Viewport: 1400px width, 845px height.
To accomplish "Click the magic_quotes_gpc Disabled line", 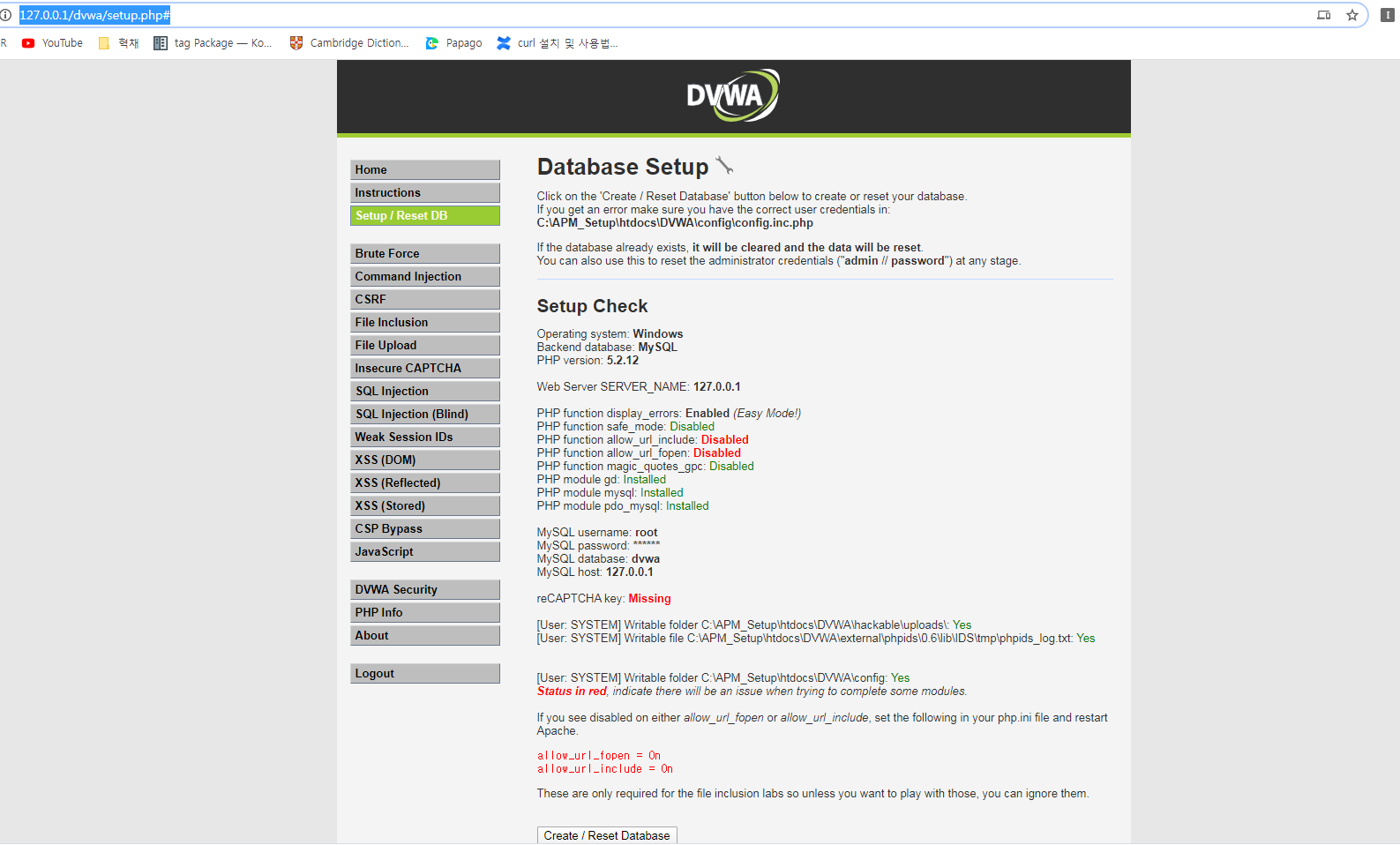I will coord(646,467).
